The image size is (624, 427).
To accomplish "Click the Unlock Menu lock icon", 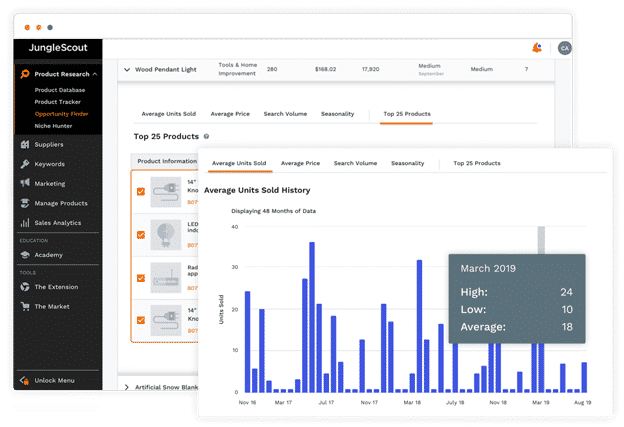I will [25, 380].
